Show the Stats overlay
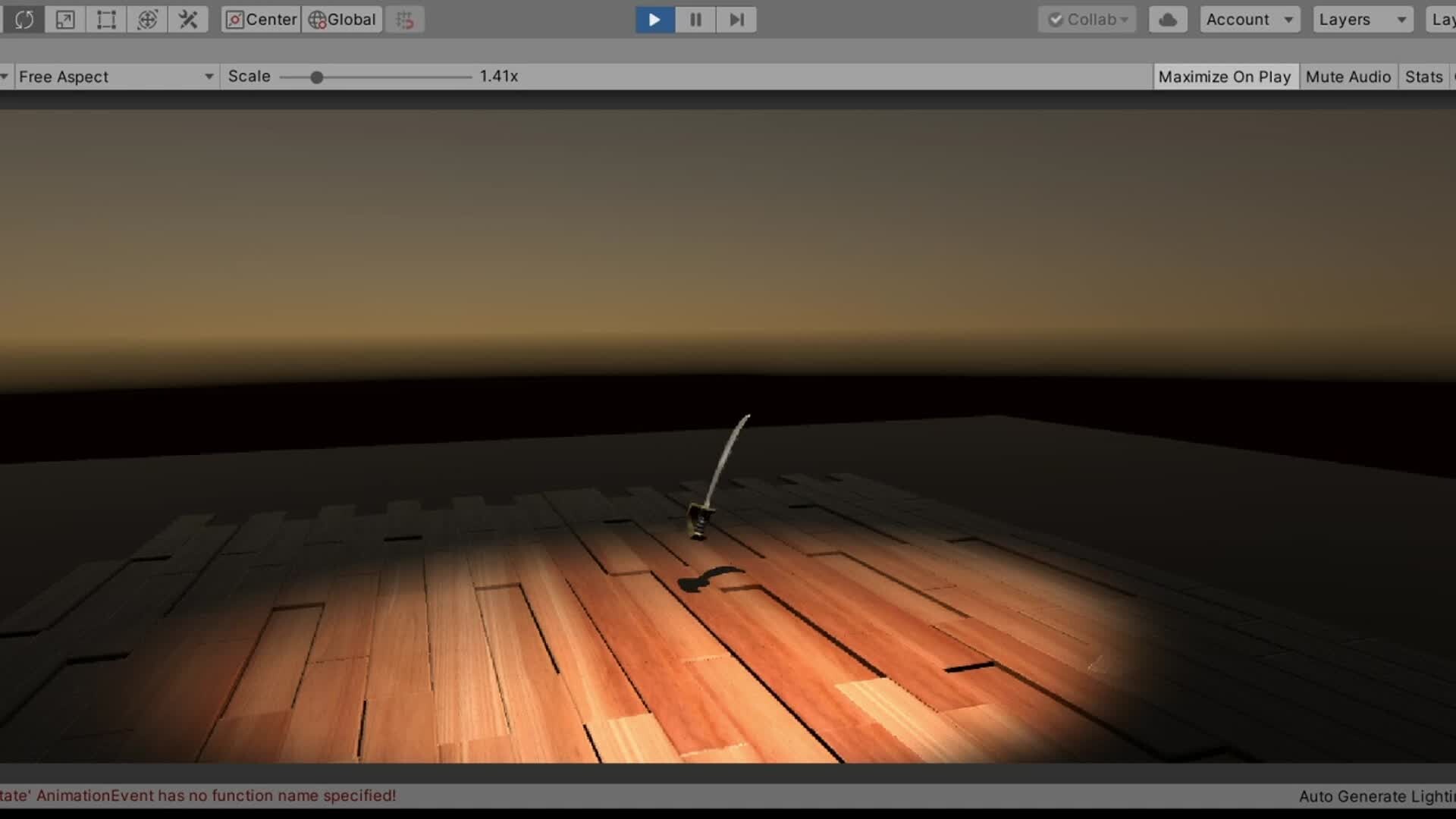Image resolution: width=1456 pixels, height=819 pixels. coord(1423,77)
